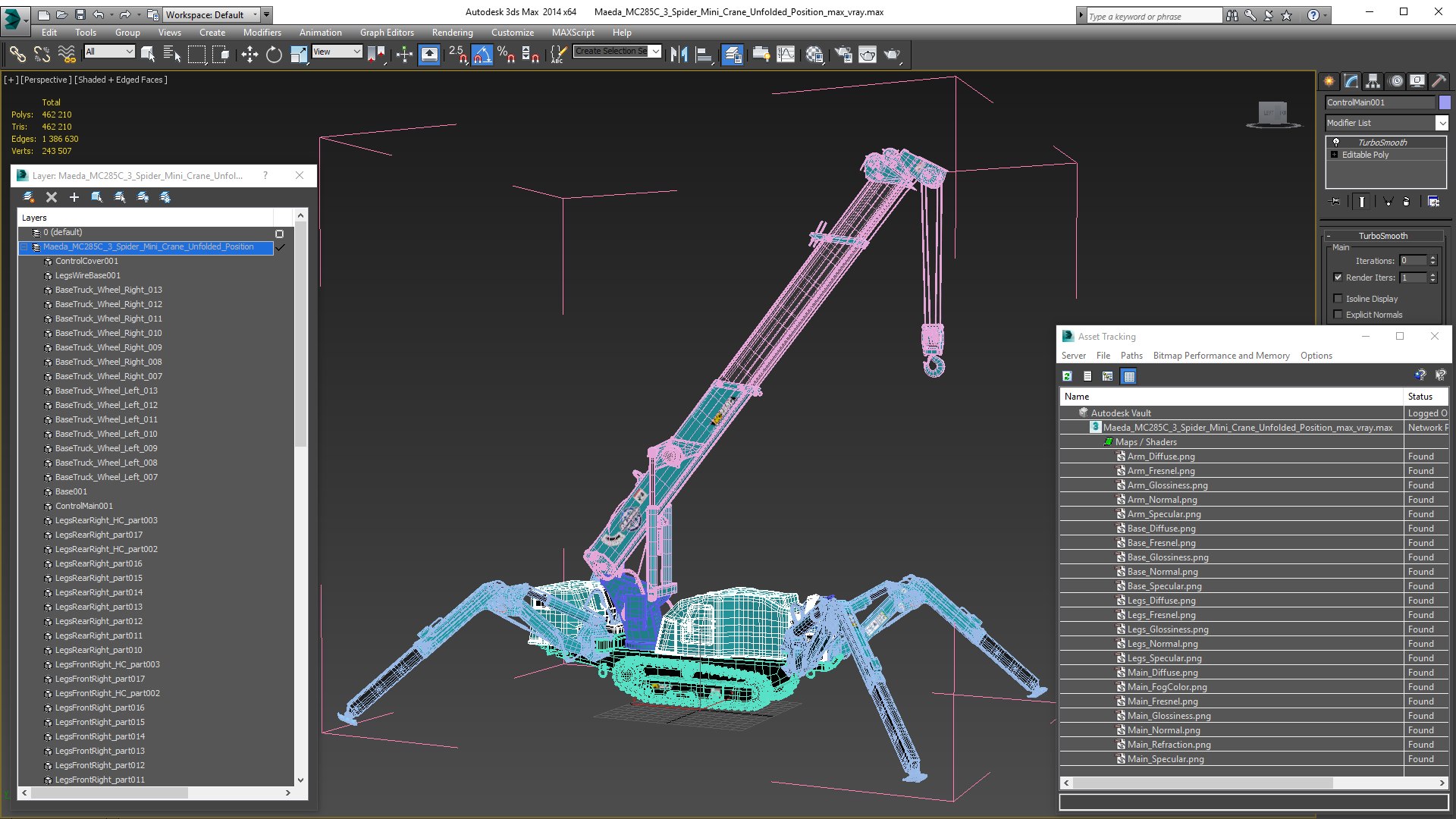Open the Hierarchy command panel
Viewport: 1456px width, 819px height.
pyautogui.click(x=1373, y=81)
